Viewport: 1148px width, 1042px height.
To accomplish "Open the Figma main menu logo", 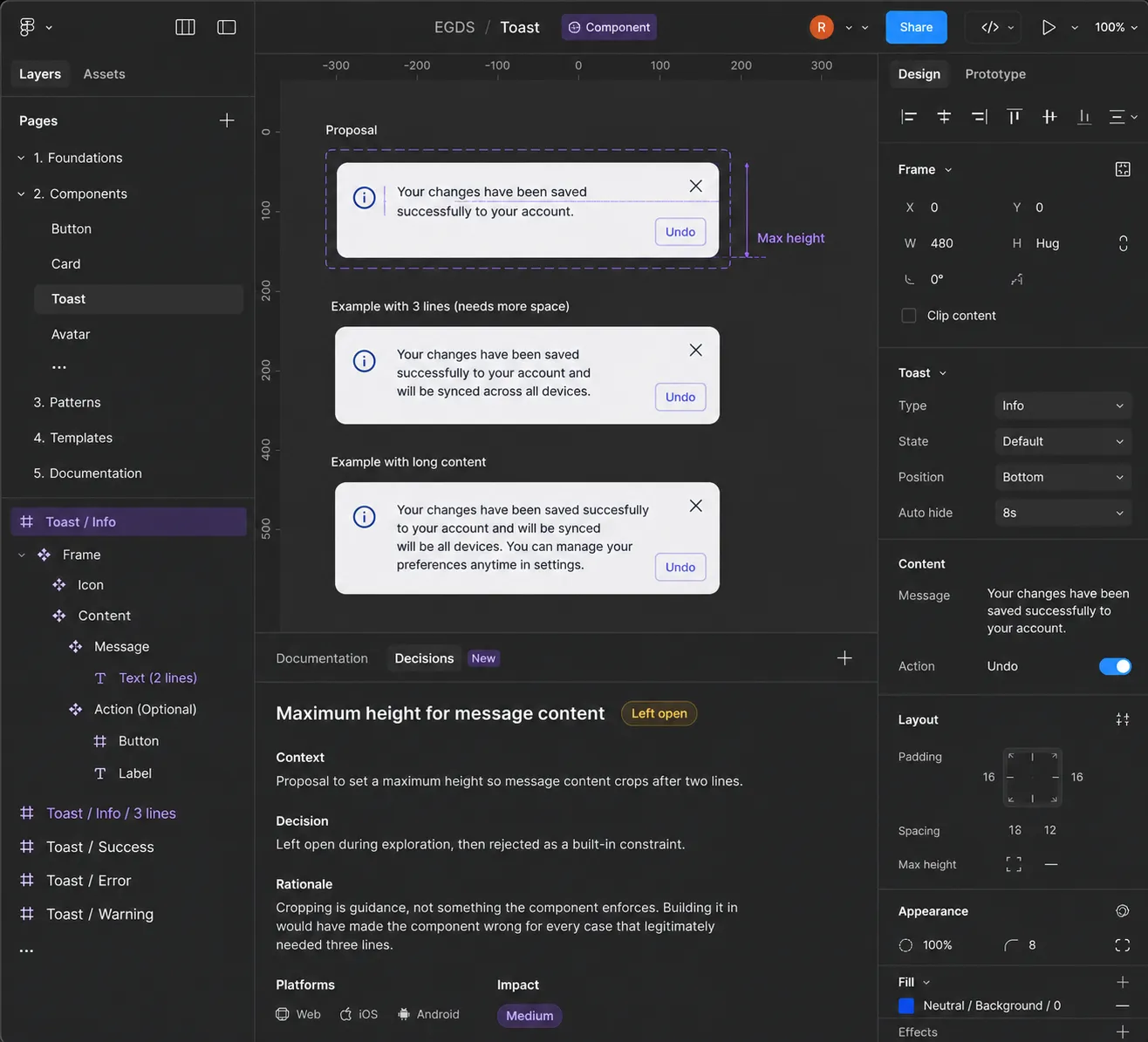I will click(27, 27).
